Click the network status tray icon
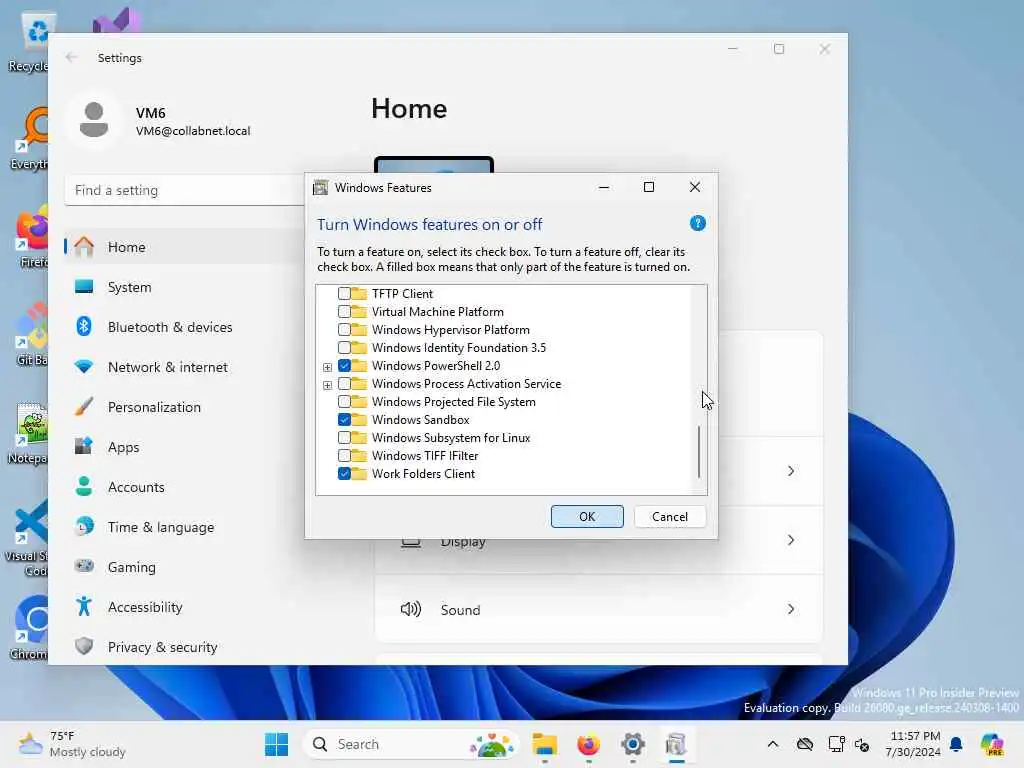 point(836,744)
